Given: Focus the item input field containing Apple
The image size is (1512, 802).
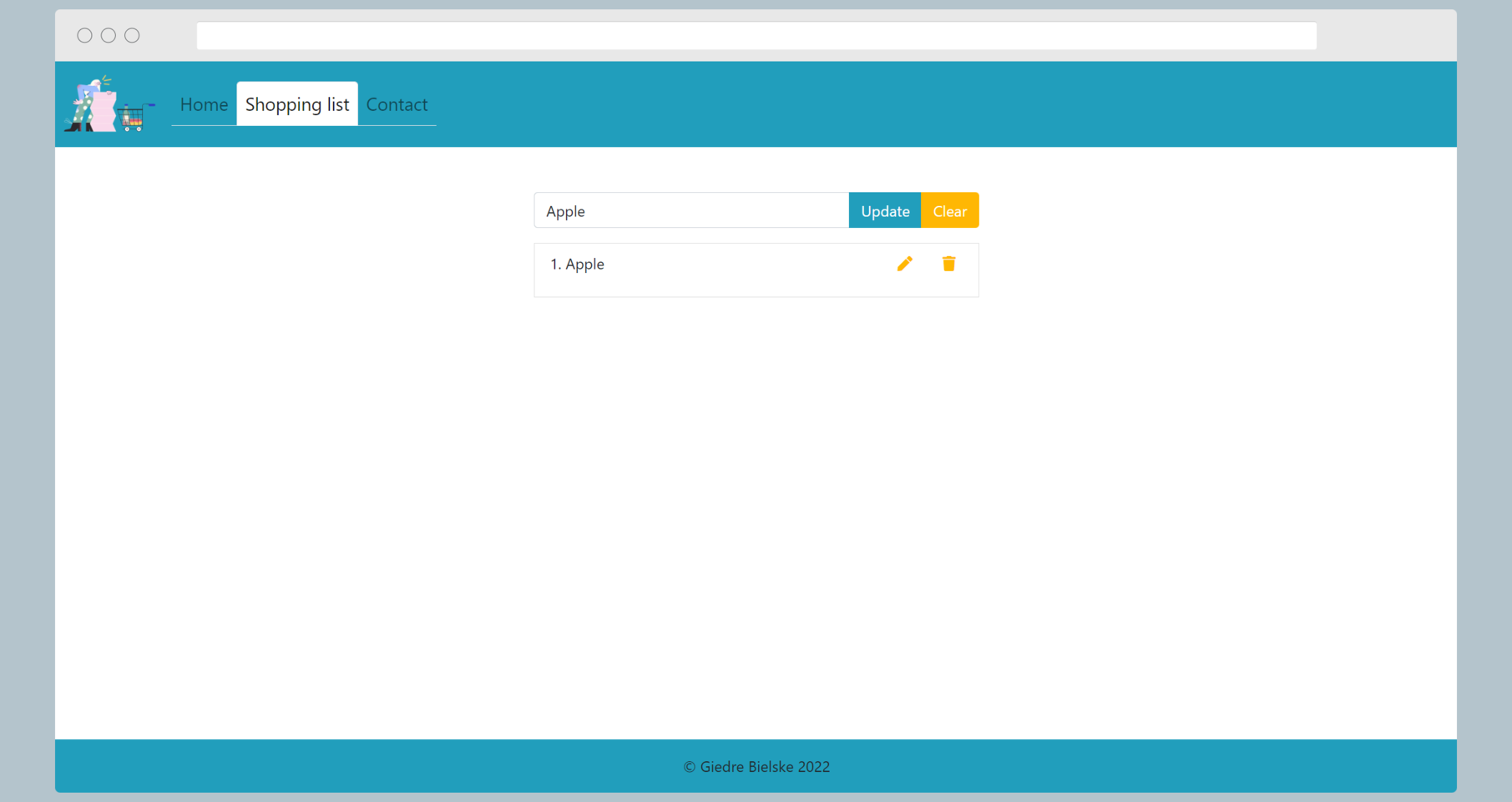Looking at the screenshot, I should [x=691, y=211].
